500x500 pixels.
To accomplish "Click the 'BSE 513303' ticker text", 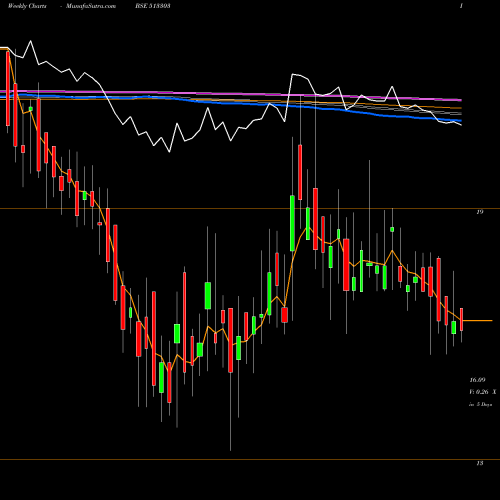I will coord(153,6).
